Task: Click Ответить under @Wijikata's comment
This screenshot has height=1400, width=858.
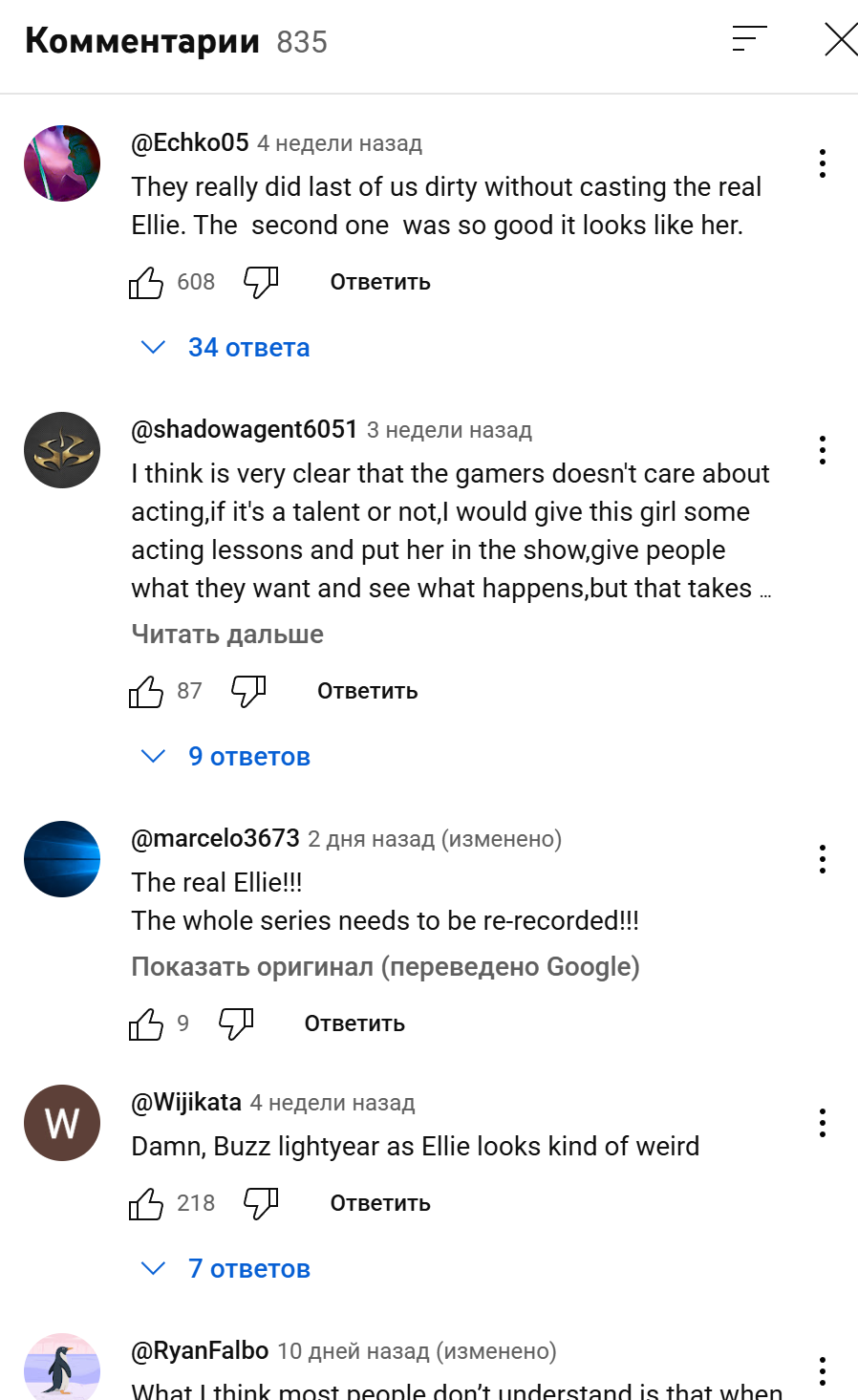Action: [x=380, y=1203]
